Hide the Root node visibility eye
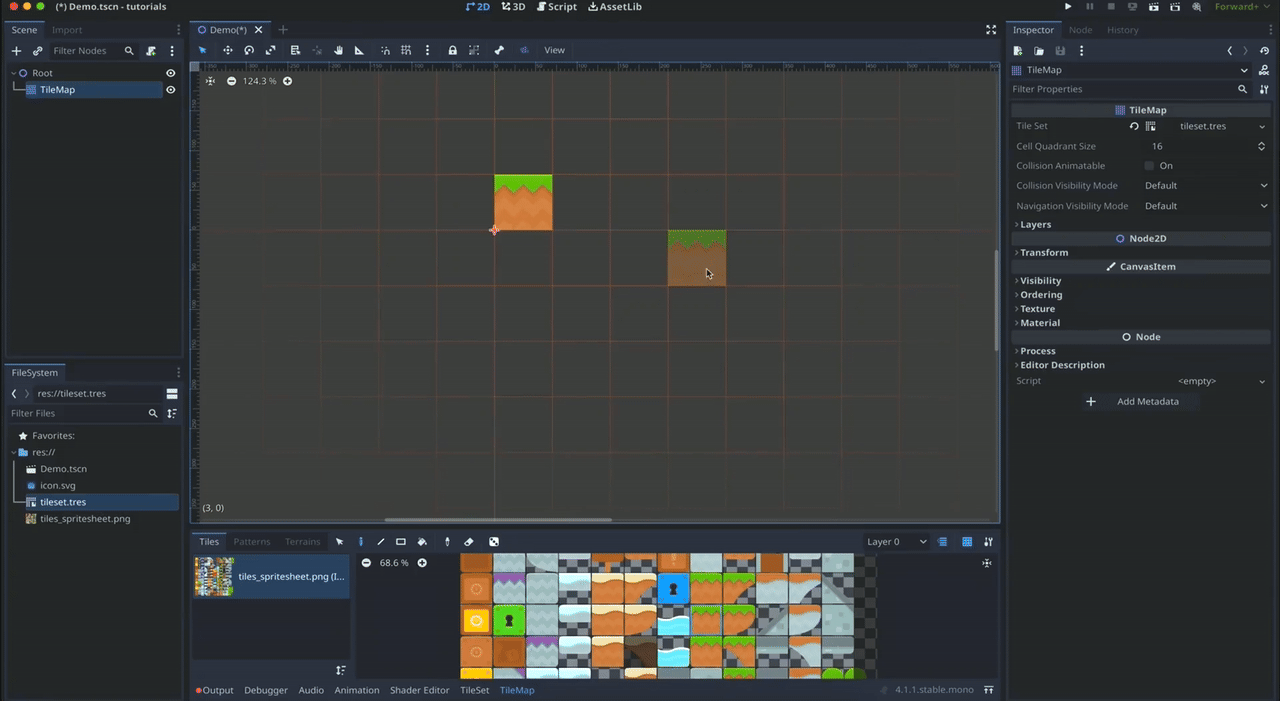 170,73
